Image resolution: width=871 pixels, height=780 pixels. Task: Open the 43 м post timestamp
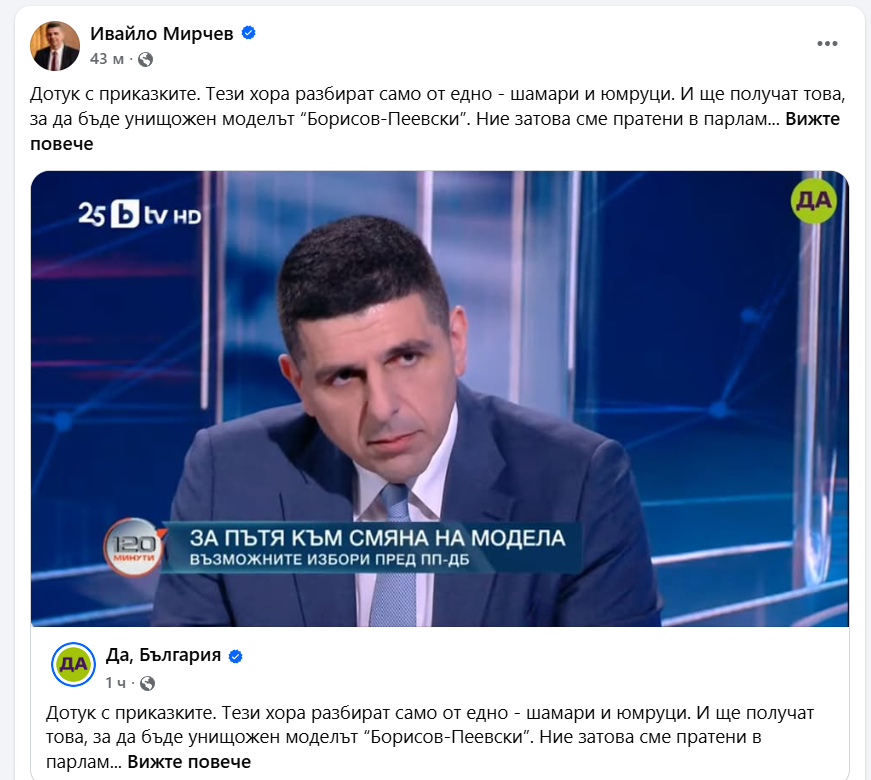[107, 59]
